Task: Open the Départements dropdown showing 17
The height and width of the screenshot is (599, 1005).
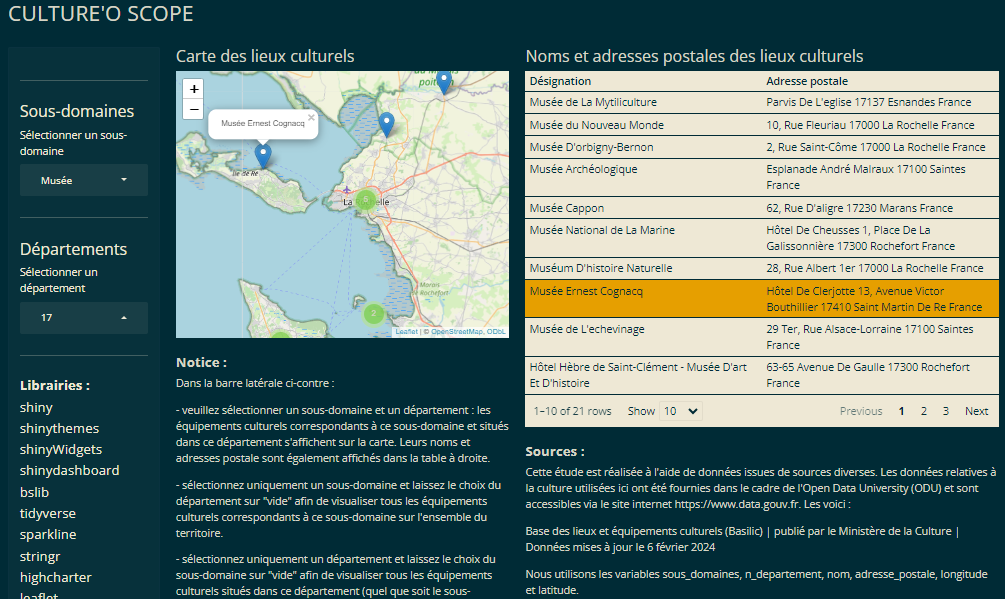Action: pos(84,318)
